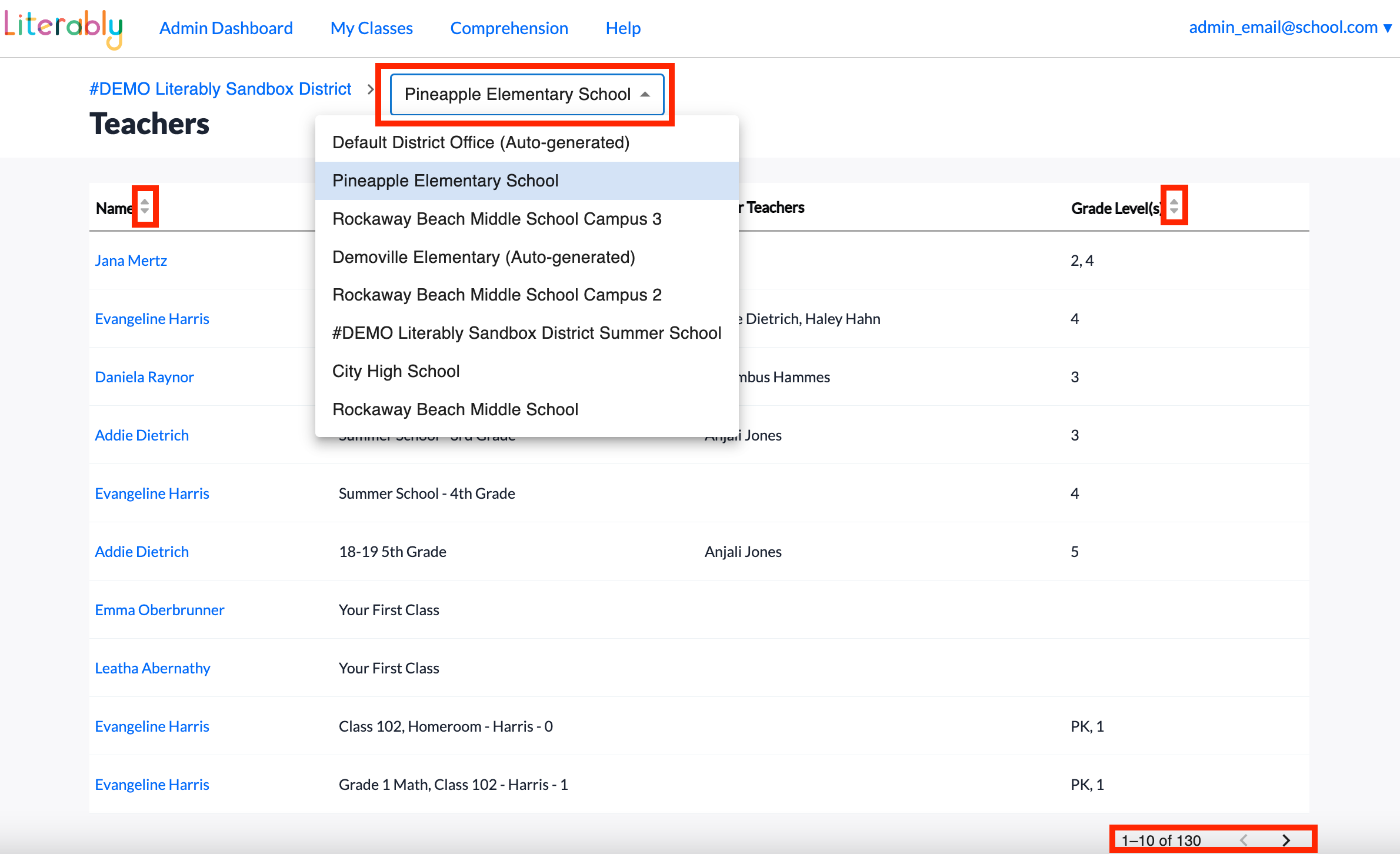Image resolution: width=1400 pixels, height=854 pixels.
Task: Pick City High School from dropdown
Action: pos(396,371)
